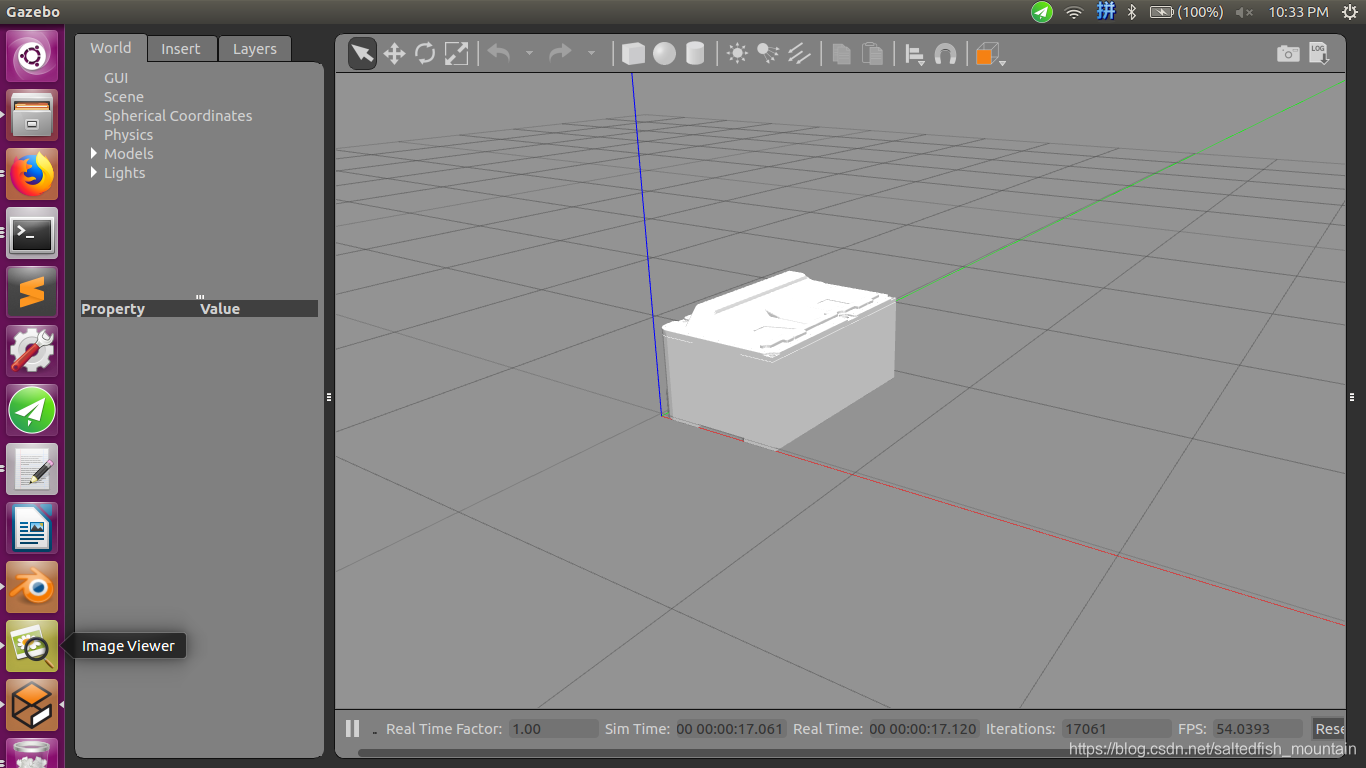Select the arrow selection mode tool

(x=362, y=53)
